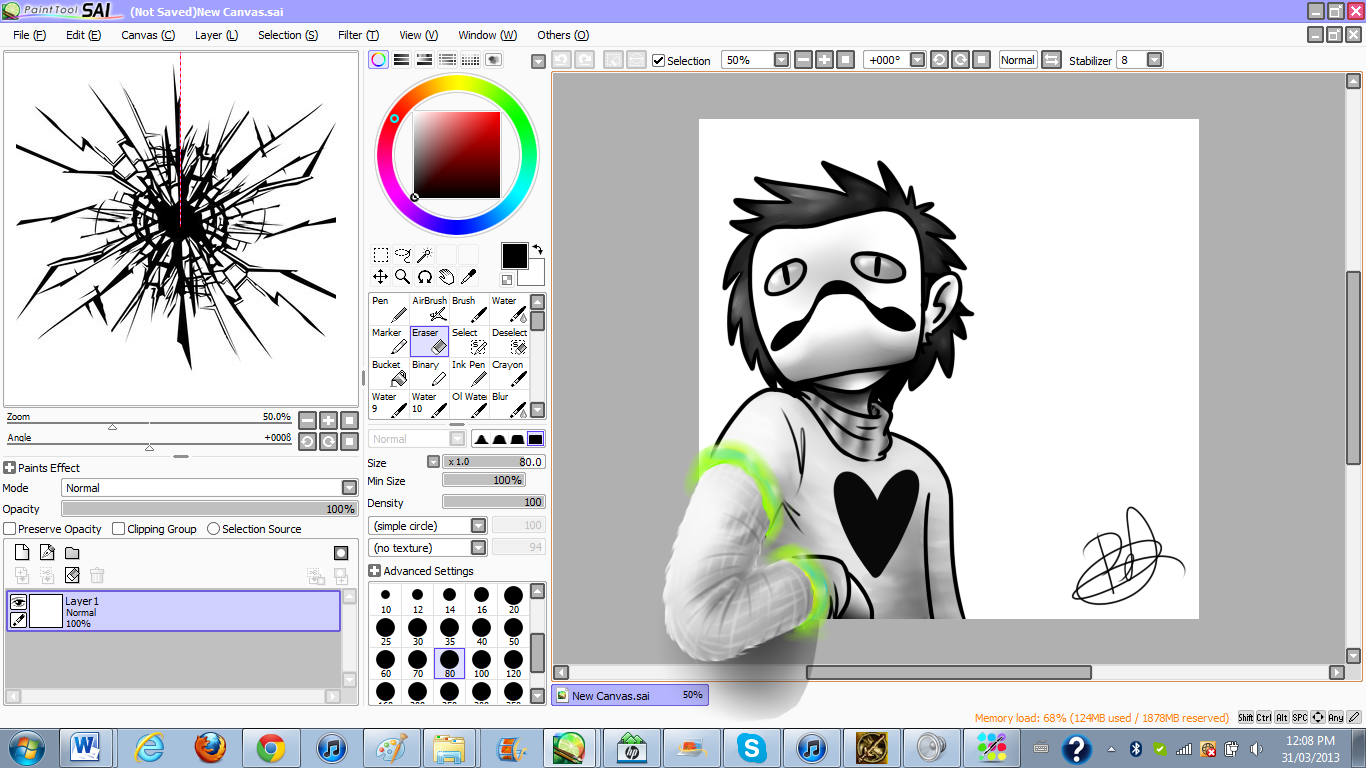Toggle the Selection checkbox in toolbar

pos(658,60)
